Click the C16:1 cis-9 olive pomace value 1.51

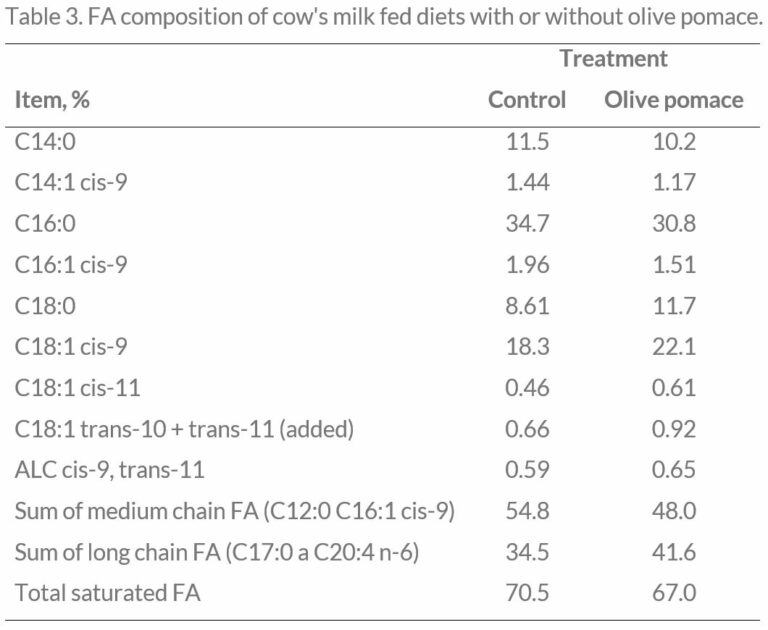[x=674, y=265]
